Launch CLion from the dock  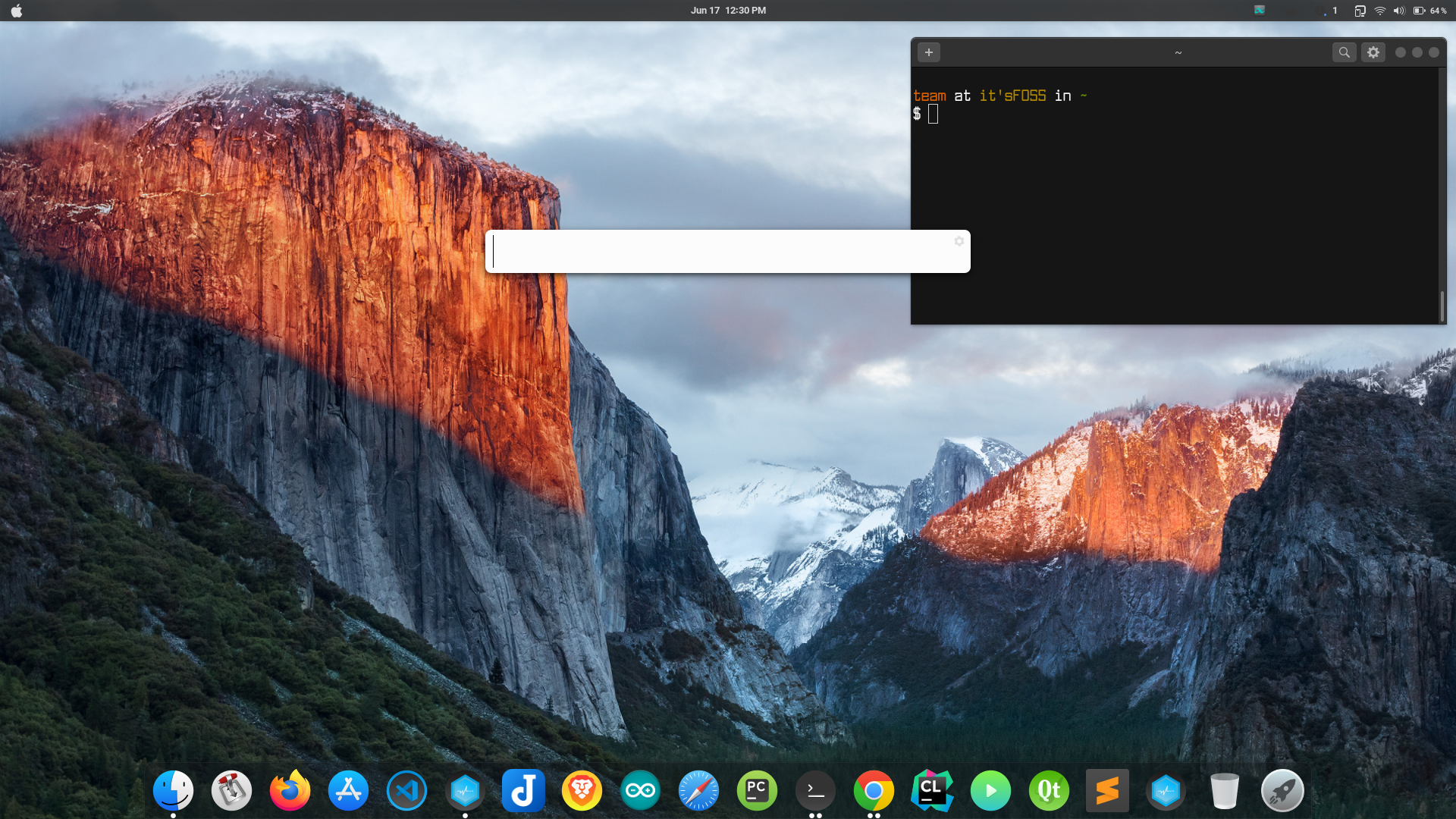(932, 791)
